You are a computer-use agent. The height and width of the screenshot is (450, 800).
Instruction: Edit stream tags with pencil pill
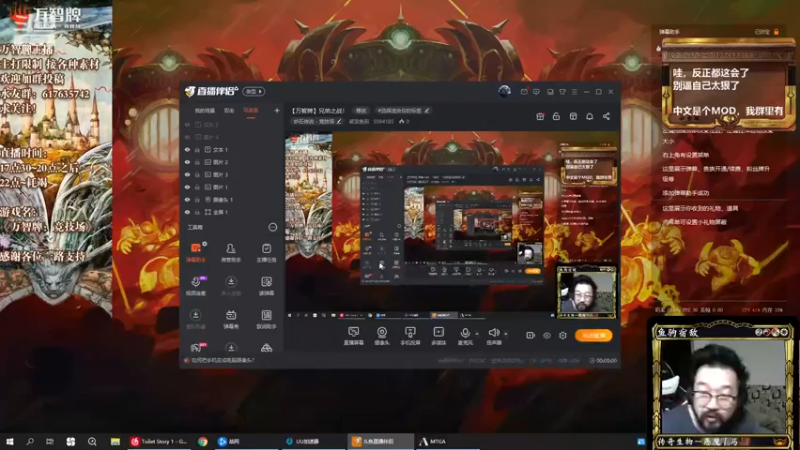click(x=403, y=110)
